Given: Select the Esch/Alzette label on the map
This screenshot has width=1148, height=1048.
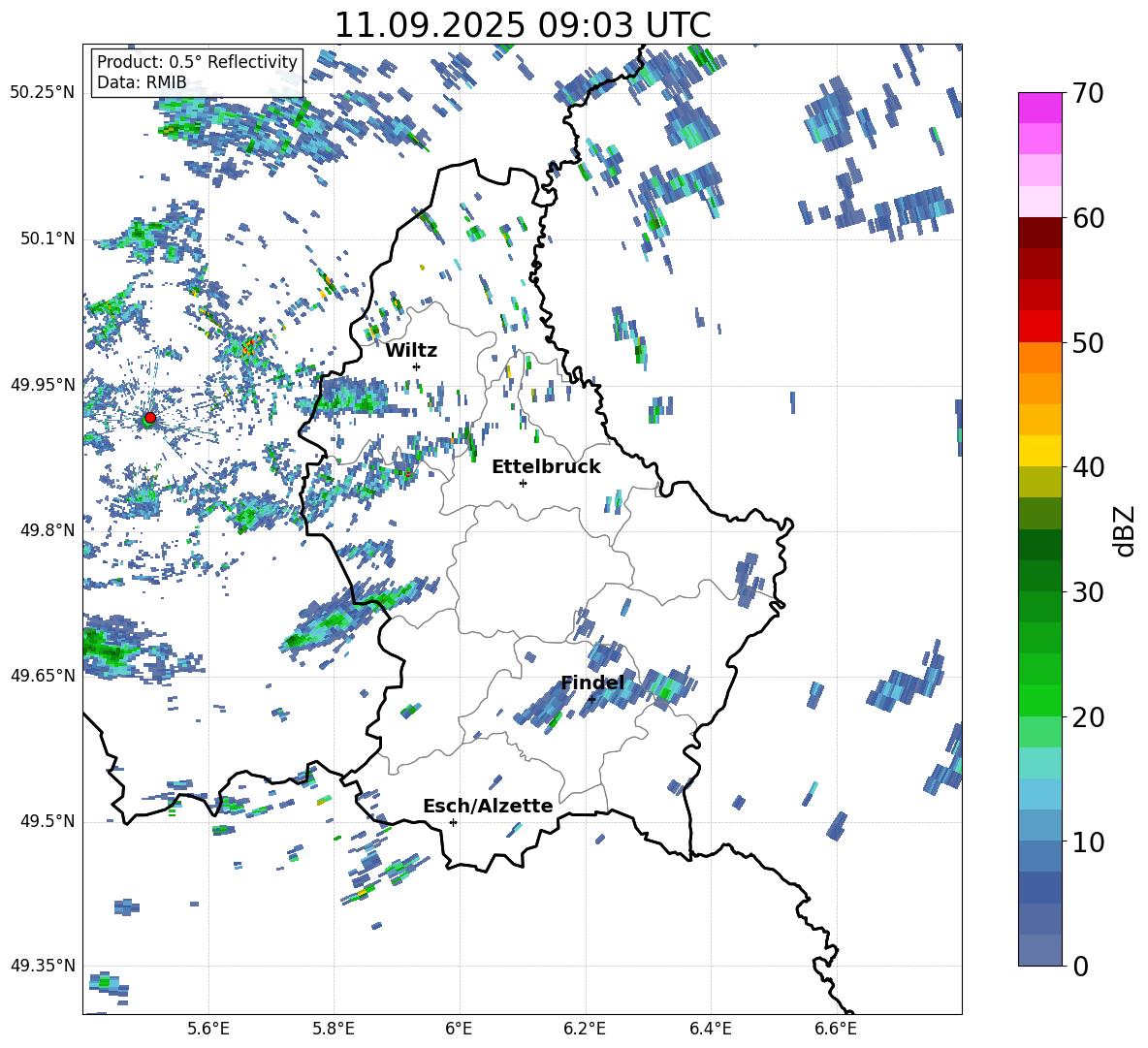Looking at the screenshot, I should pyautogui.click(x=488, y=806).
